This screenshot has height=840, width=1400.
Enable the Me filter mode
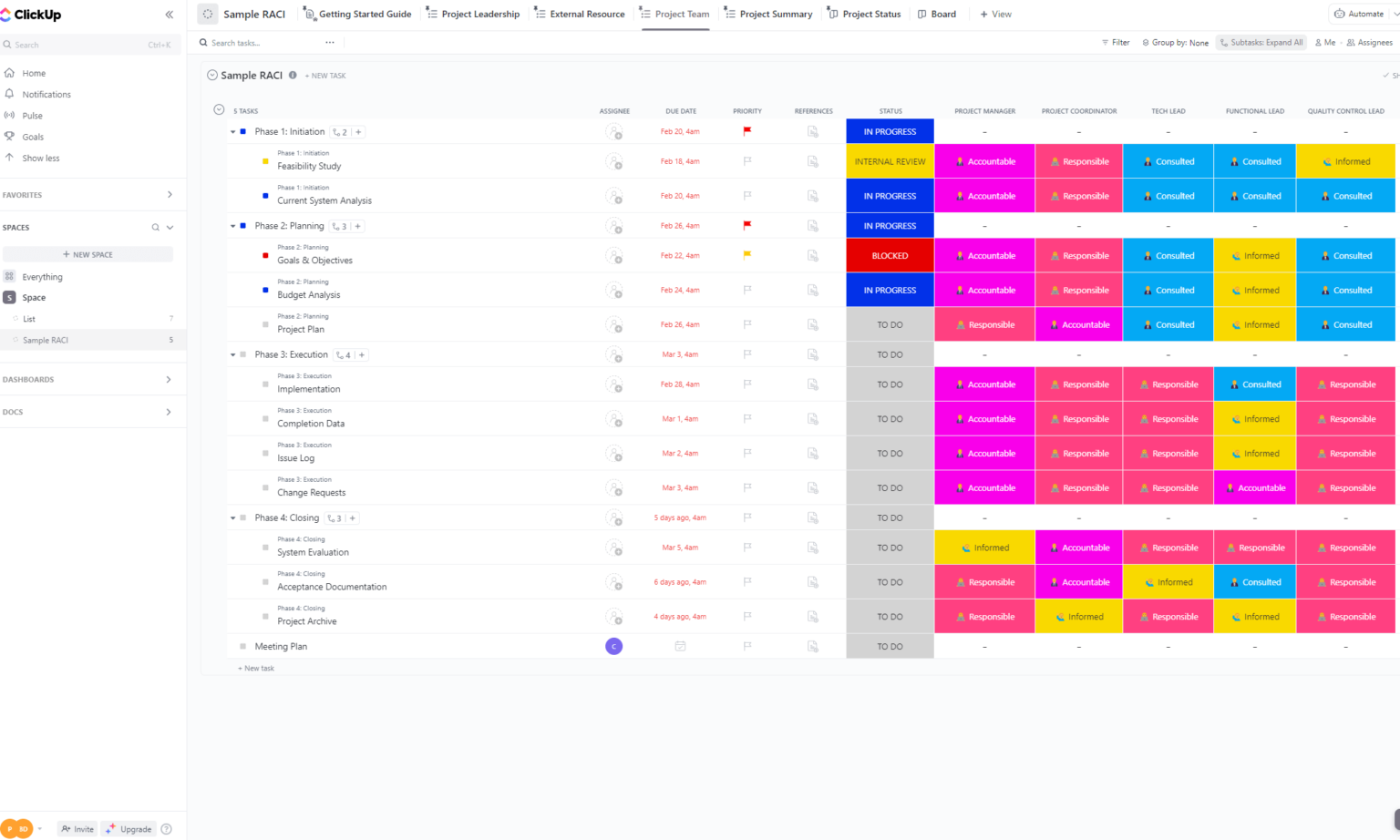click(1324, 42)
